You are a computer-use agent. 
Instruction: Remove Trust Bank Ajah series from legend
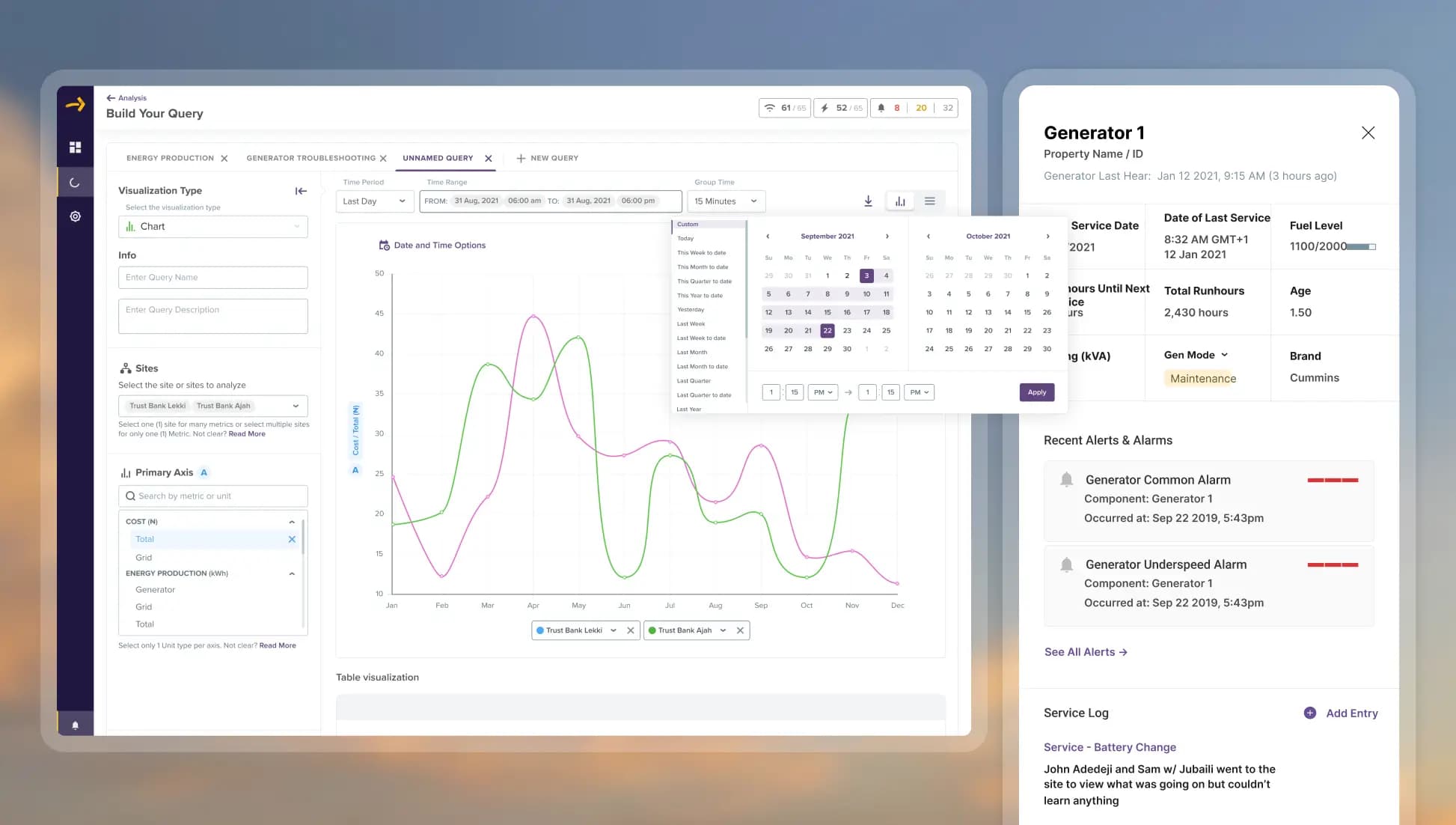740,630
